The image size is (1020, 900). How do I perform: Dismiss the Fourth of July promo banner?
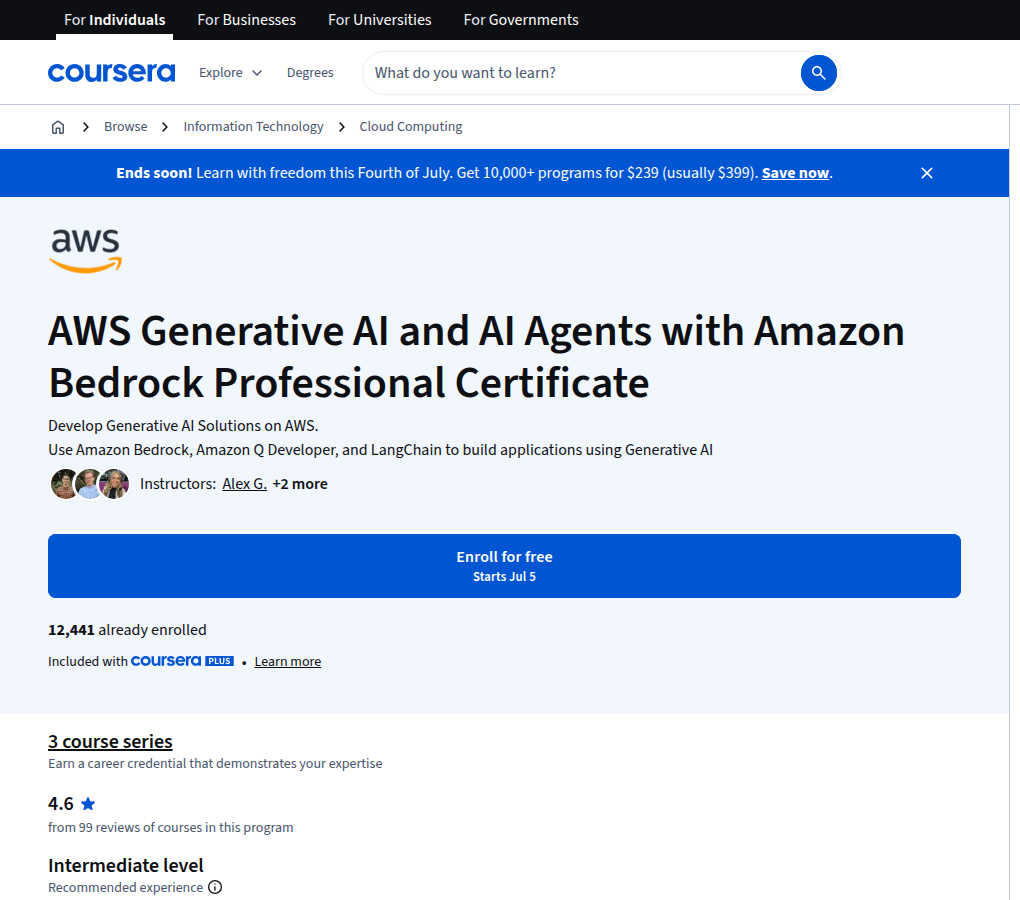coord(927,173)
